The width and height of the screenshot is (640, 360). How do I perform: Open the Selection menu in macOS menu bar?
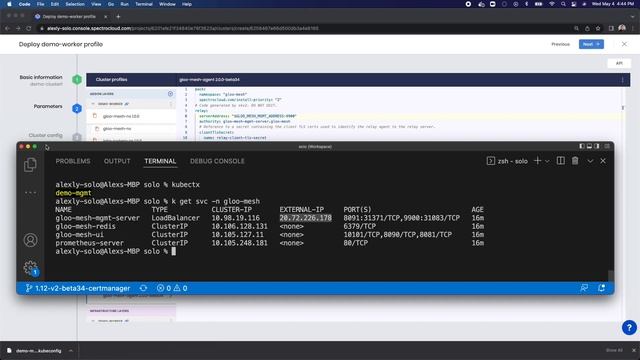tap(75, 4)
